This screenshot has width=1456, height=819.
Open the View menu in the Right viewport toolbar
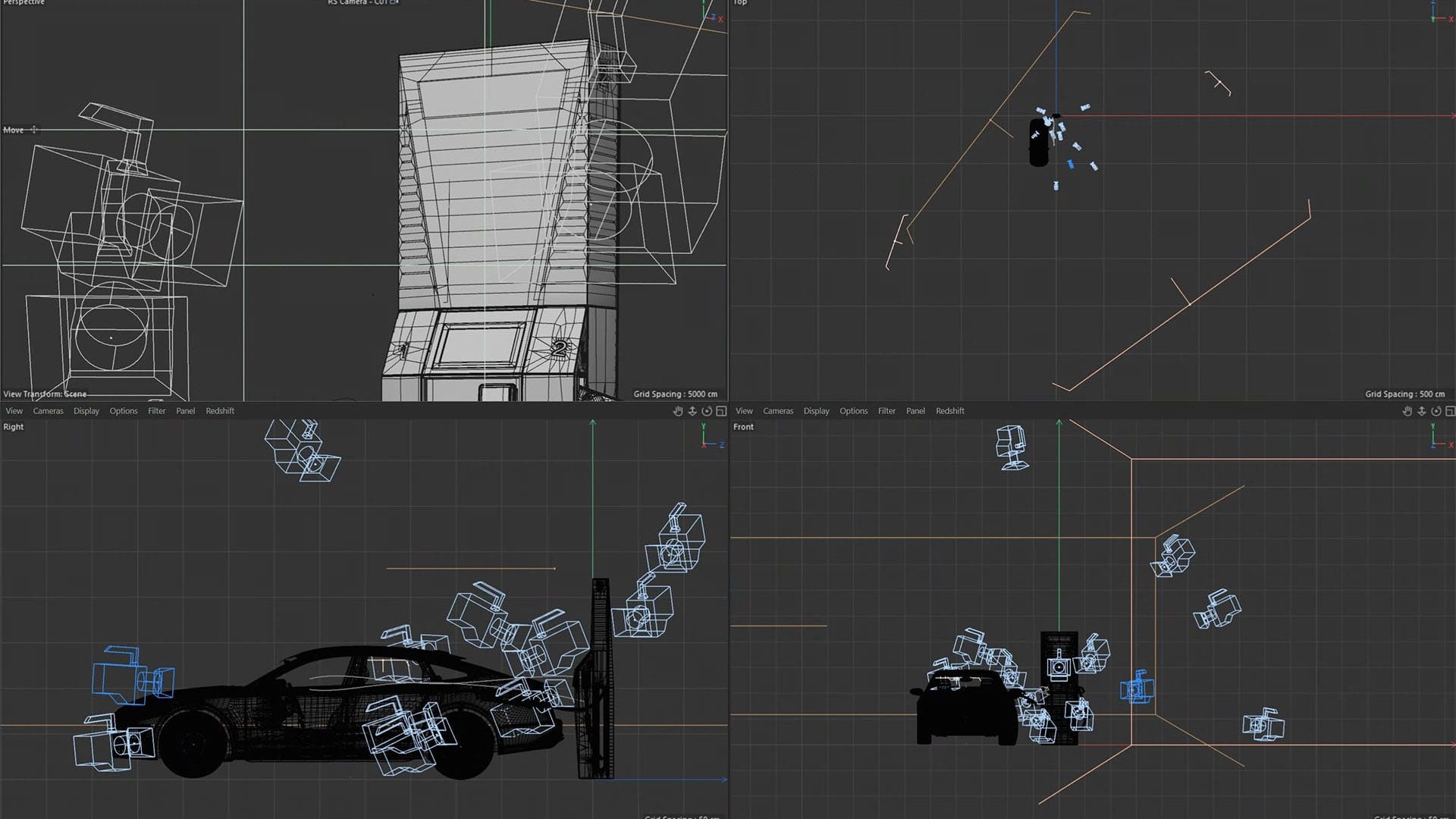click(13, 410)
